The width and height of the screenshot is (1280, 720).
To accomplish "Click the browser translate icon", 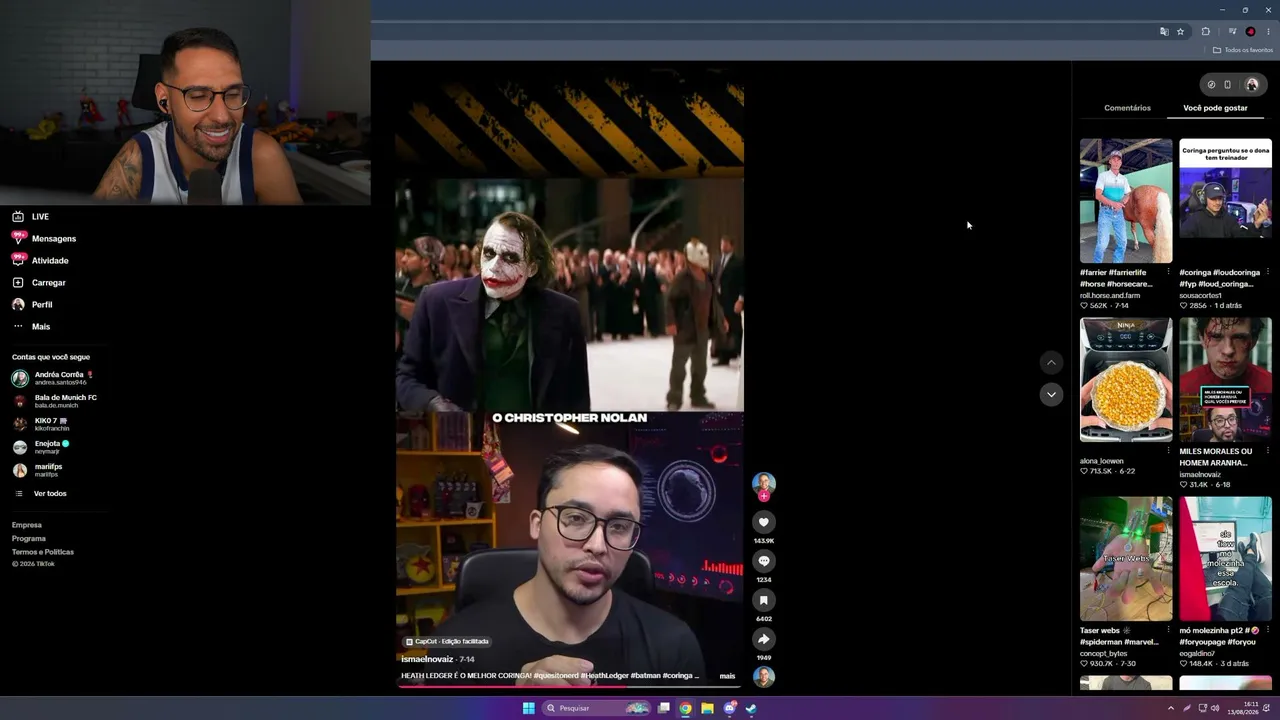I will 1164,32.
